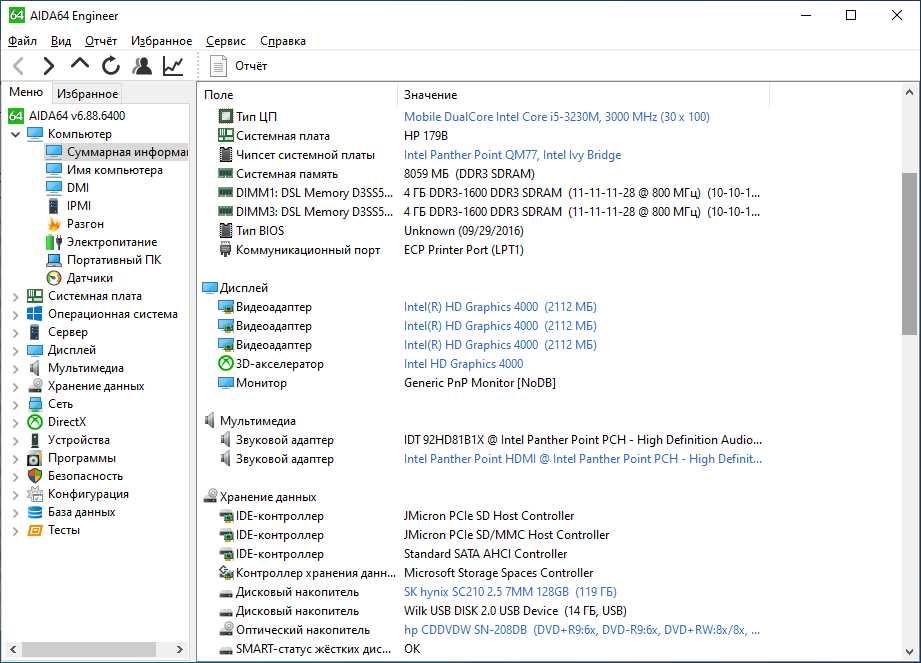Select Конфигурация in the tree
This screenshot has height=663, width=921.
pos(88,494)
